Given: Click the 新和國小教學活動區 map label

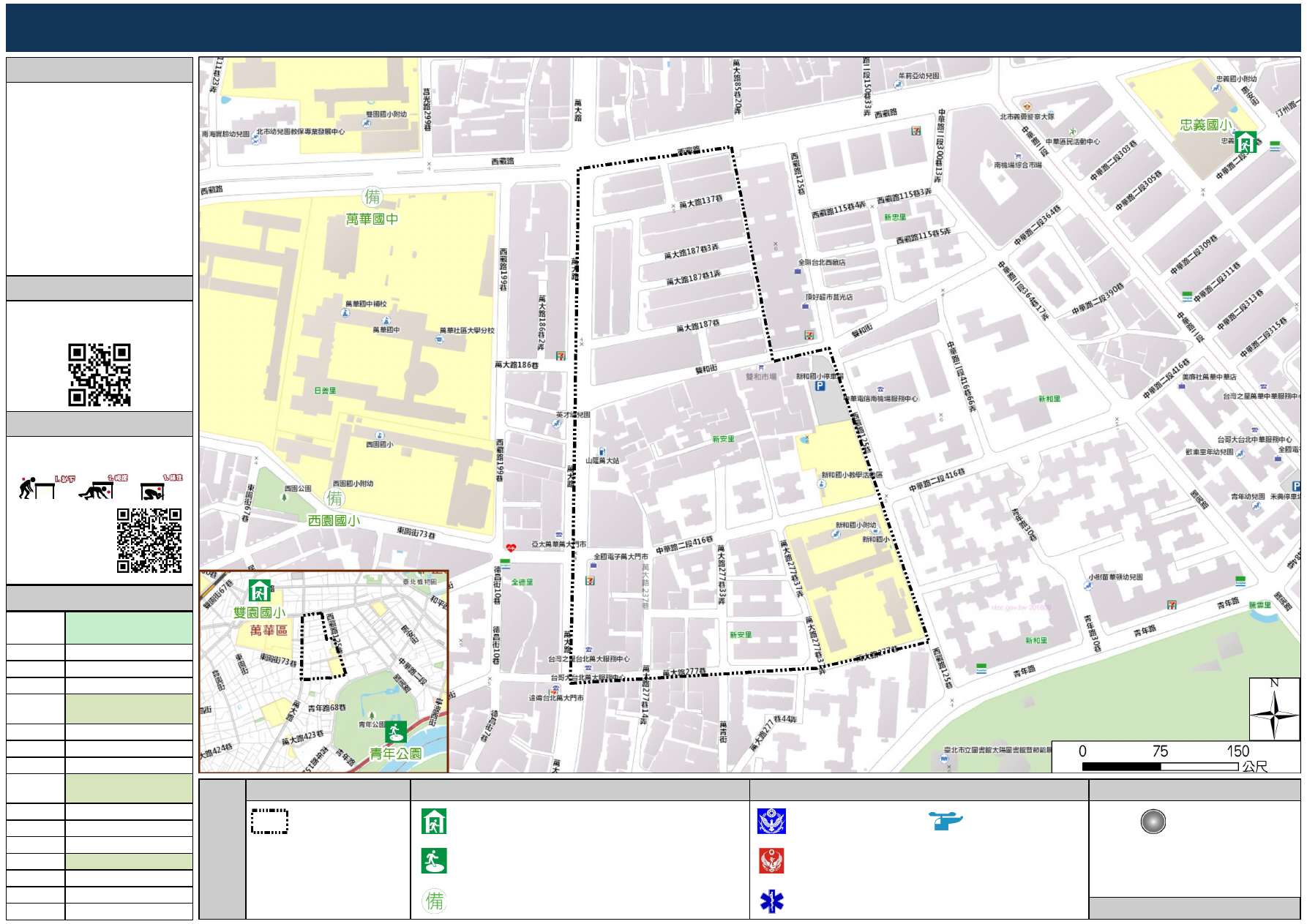Looking at the screenshot, I should [851, 475].
